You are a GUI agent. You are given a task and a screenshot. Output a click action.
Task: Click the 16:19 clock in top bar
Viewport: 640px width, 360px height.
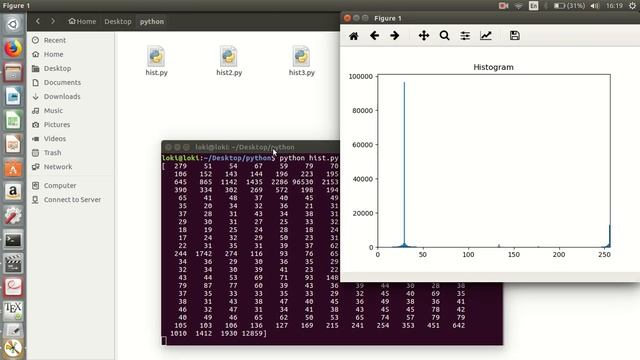(x=614, y=6)
